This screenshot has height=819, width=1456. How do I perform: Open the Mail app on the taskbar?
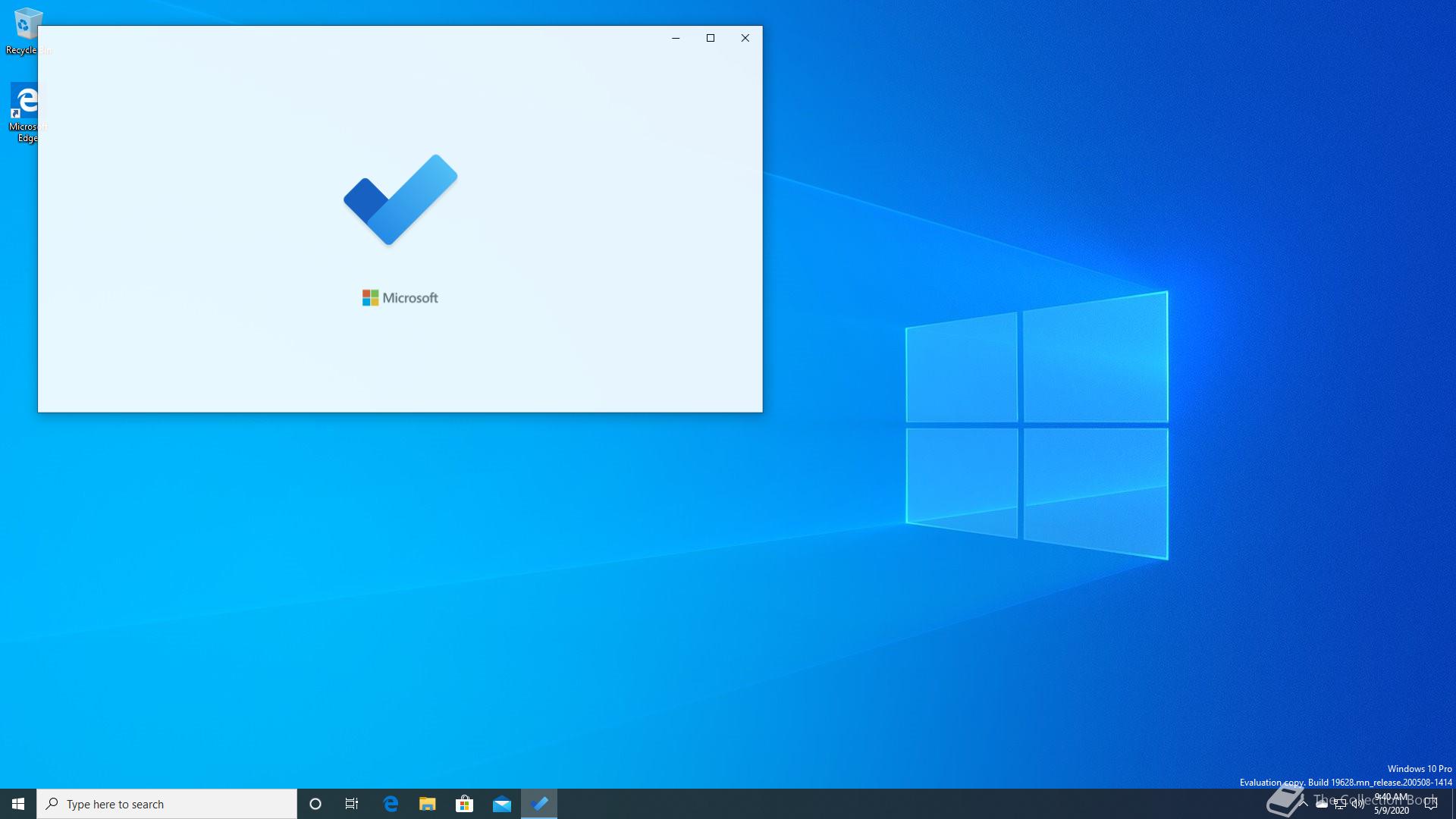502,804
